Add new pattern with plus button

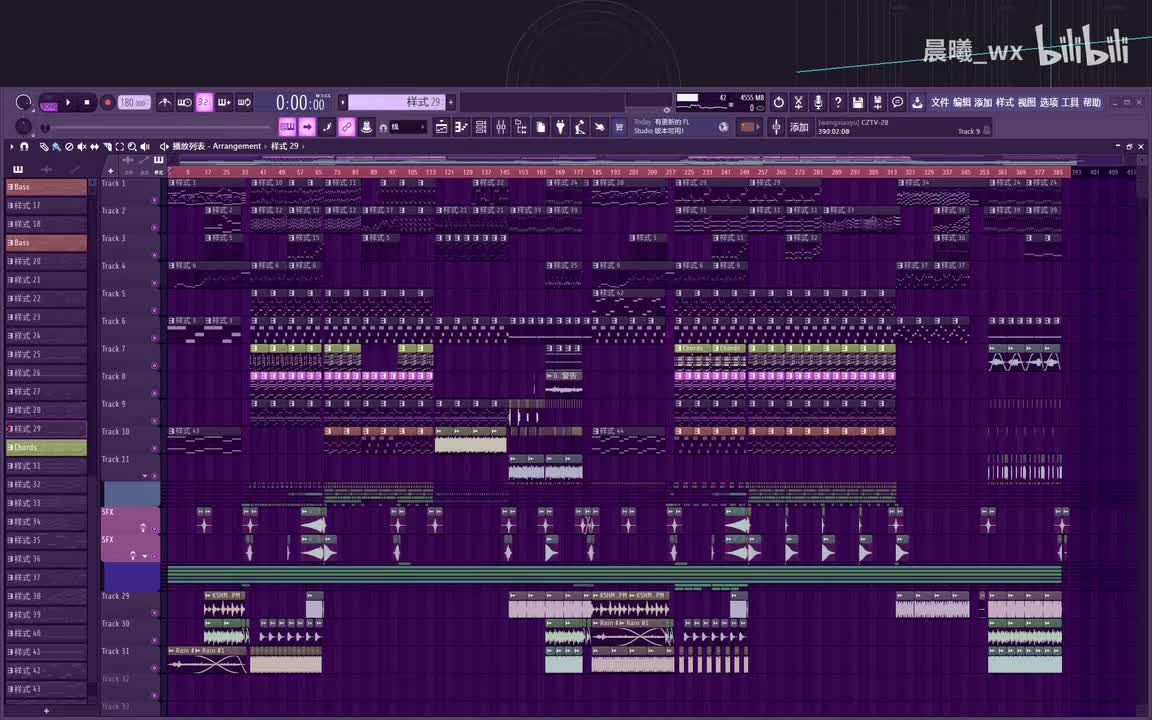[x=451, y=102]
